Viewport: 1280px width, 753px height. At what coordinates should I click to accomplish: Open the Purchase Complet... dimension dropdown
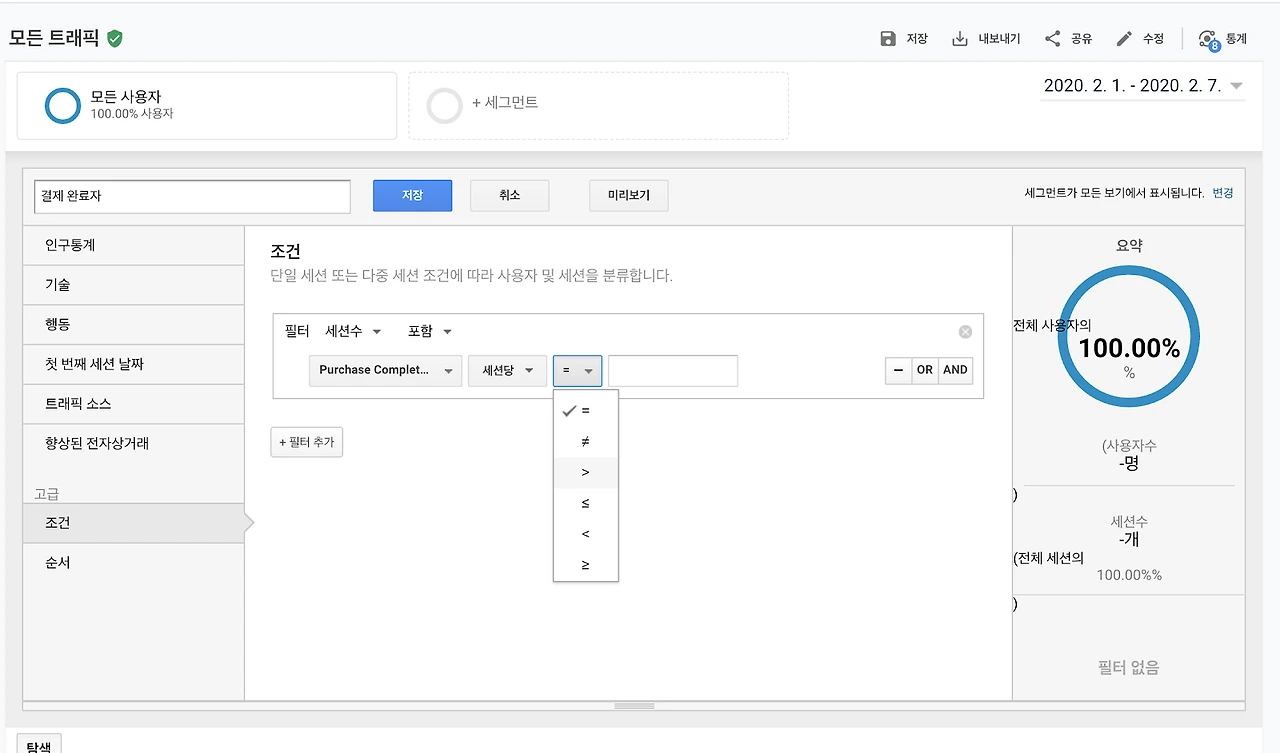[386, 370]
